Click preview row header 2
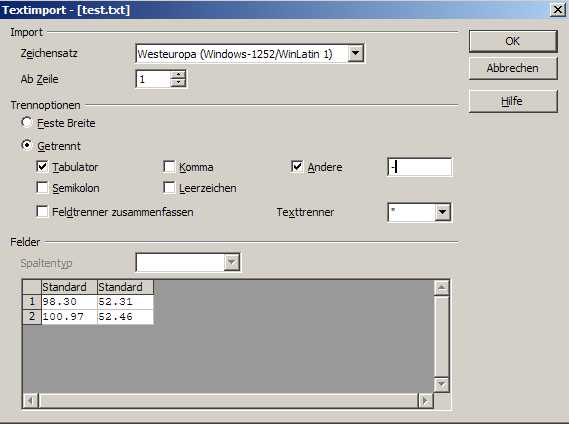The height and width of the screenshot is (424, 569). coord(32,317)
